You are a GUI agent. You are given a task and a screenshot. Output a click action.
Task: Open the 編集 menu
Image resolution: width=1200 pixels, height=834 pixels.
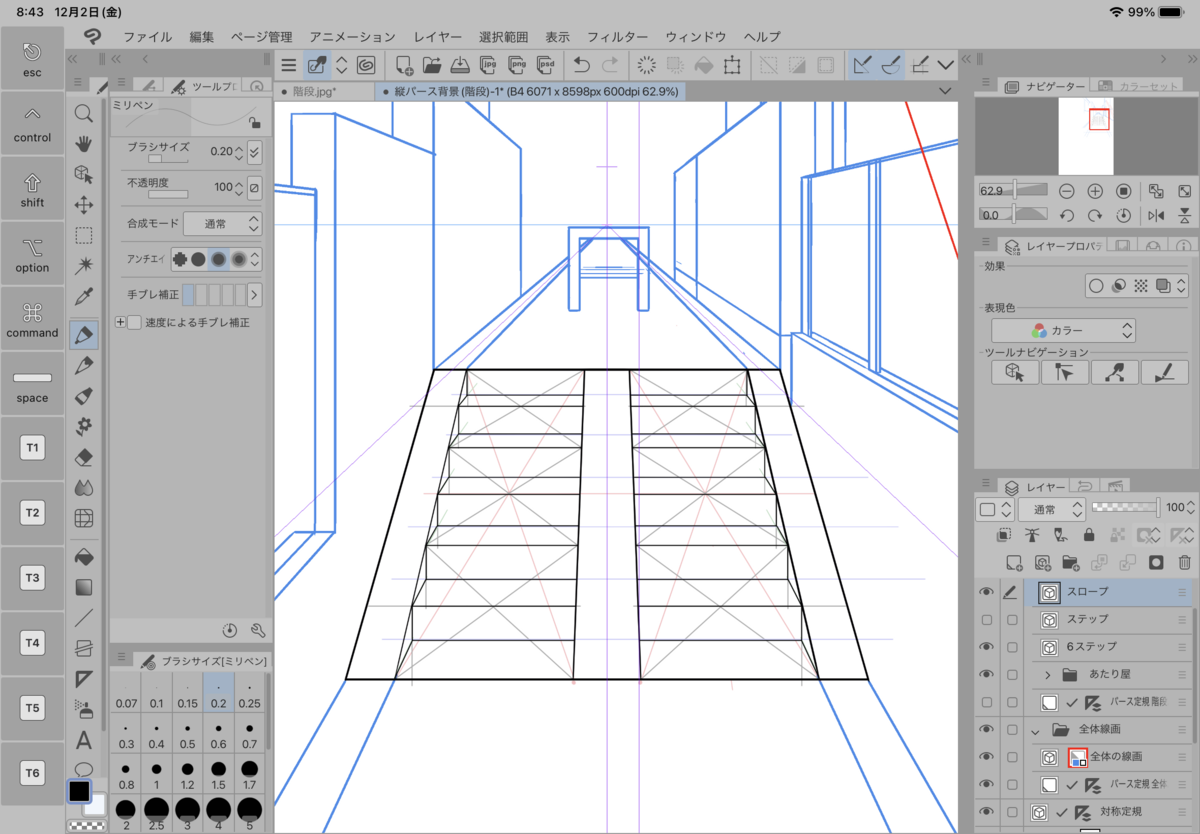click(x=202, y=36)
